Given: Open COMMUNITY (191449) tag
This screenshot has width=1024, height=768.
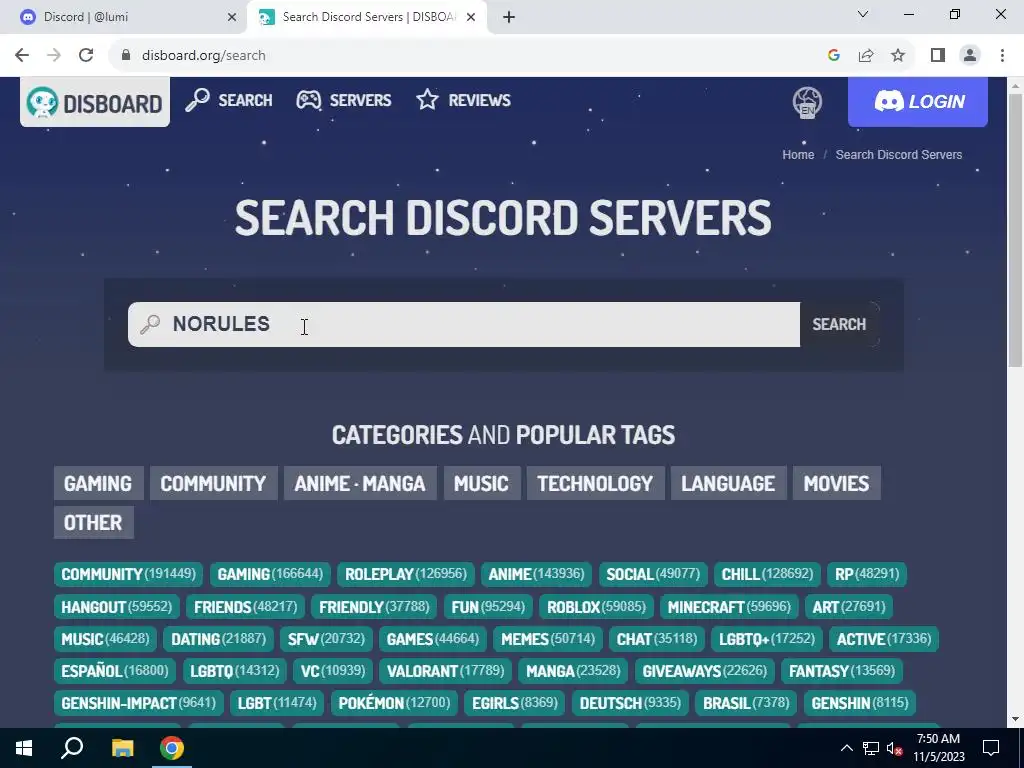Looking at the screenshot, I should click(x=129, y=574).
